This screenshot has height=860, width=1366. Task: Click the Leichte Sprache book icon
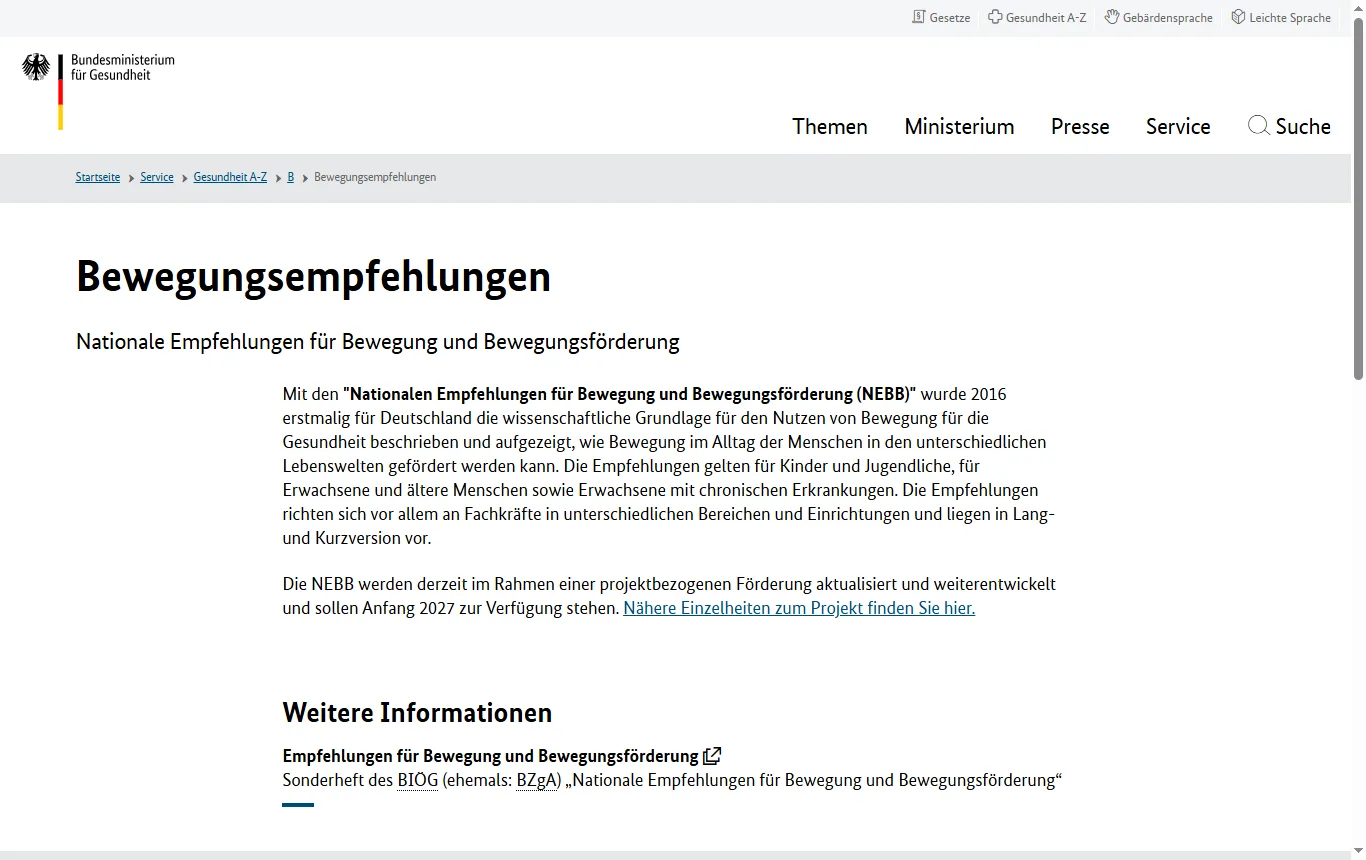tap(1238, 17)
